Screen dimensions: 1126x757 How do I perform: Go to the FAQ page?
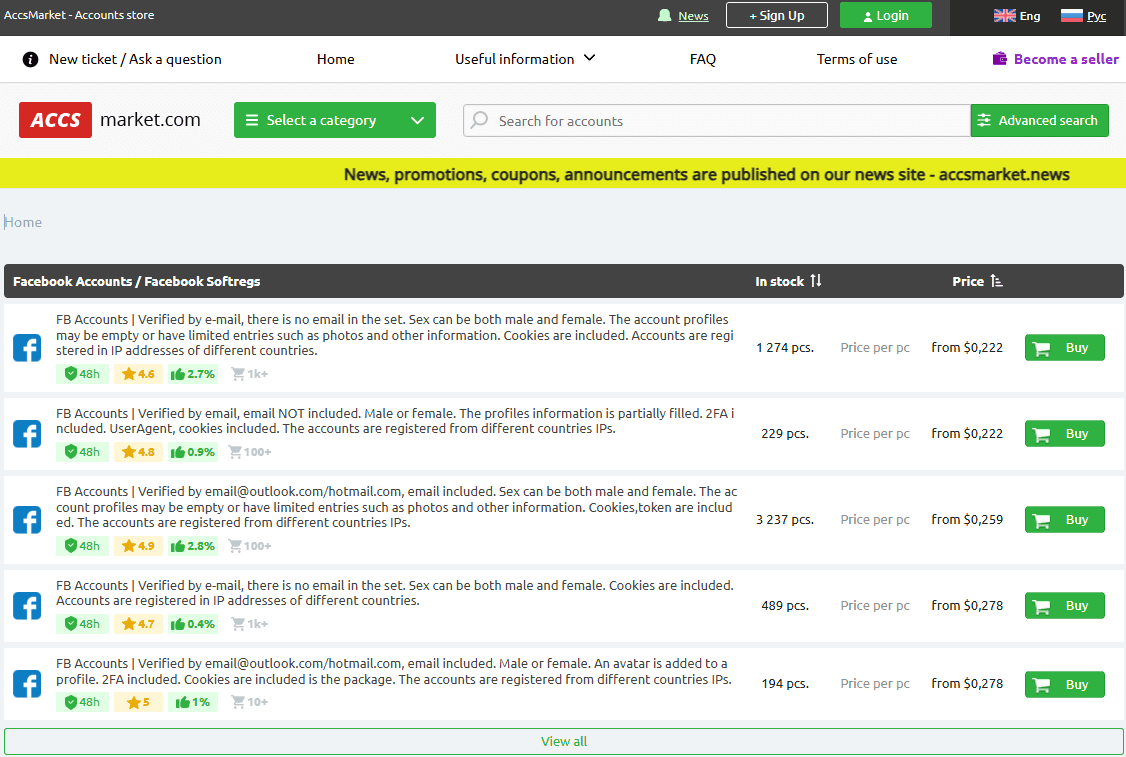703,59
